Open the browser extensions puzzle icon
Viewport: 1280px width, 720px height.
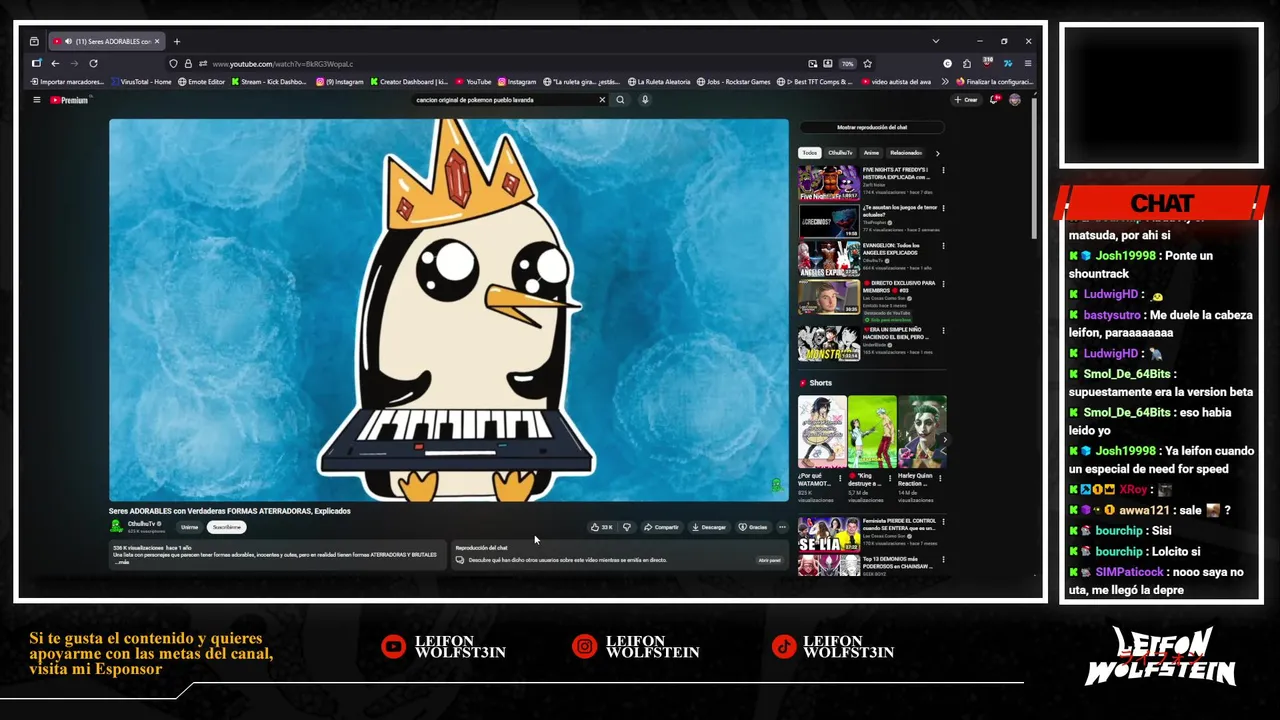[x=967, y=64]
